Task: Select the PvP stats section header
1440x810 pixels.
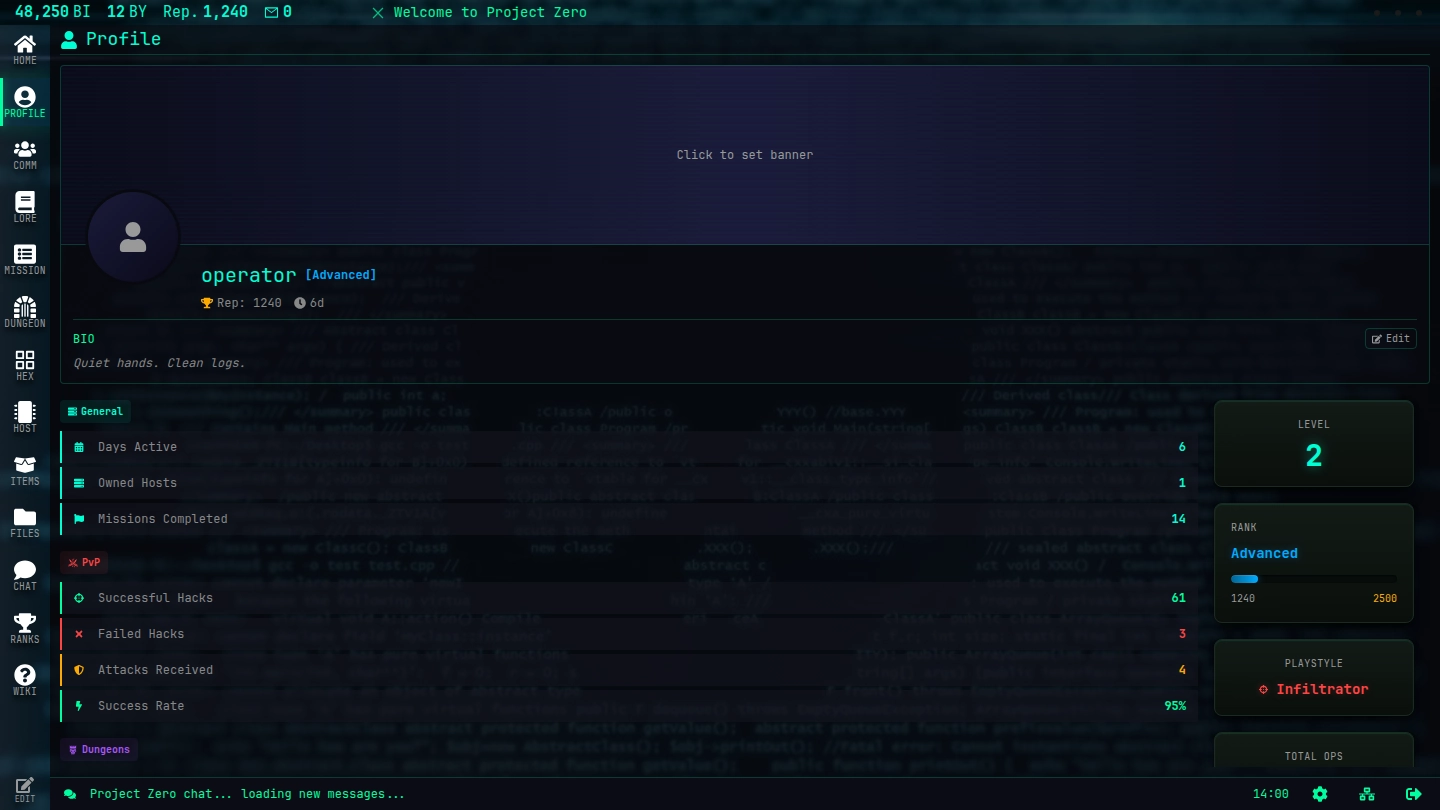Action: pyautogui.click(x=84, y=562)
